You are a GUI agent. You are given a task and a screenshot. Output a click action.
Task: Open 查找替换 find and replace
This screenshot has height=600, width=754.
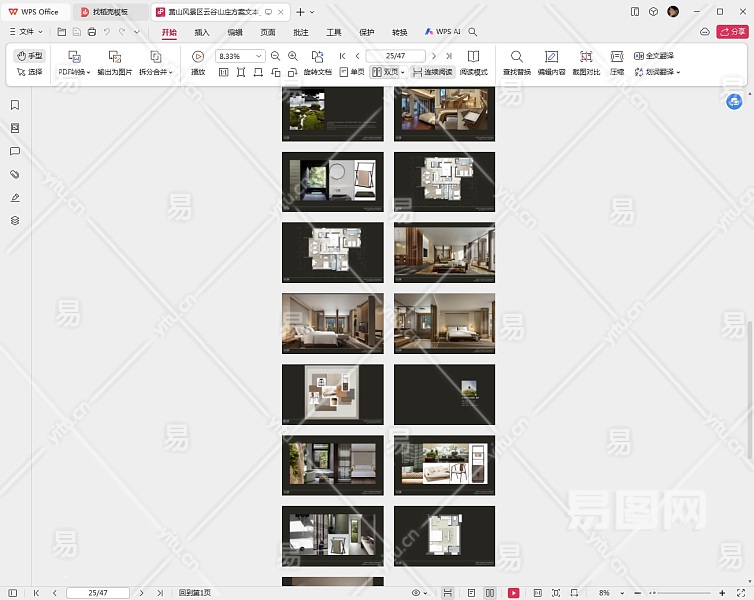pyautogui.click(x=517, y=57)
